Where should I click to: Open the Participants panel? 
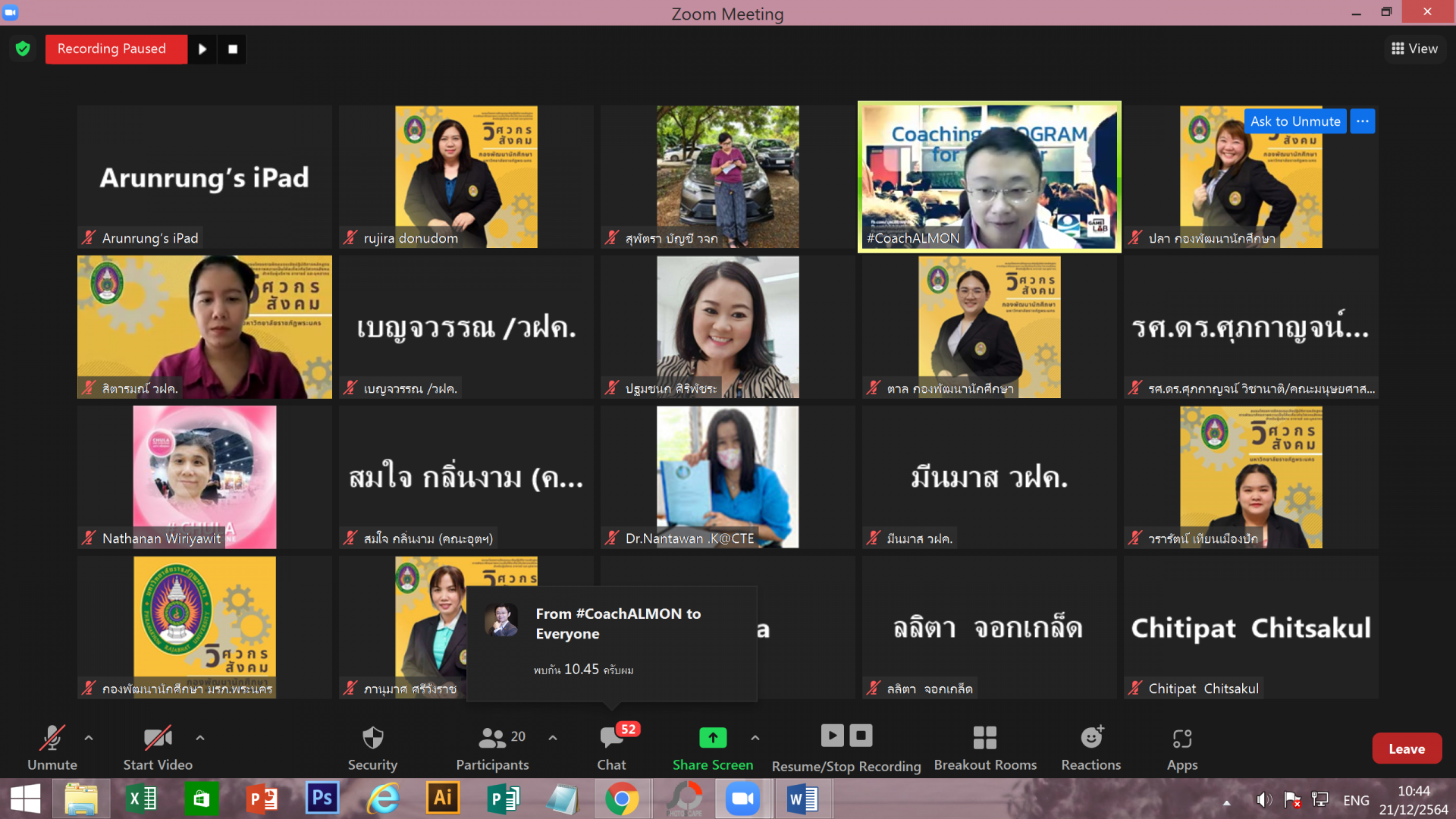(x=493, y=748)
